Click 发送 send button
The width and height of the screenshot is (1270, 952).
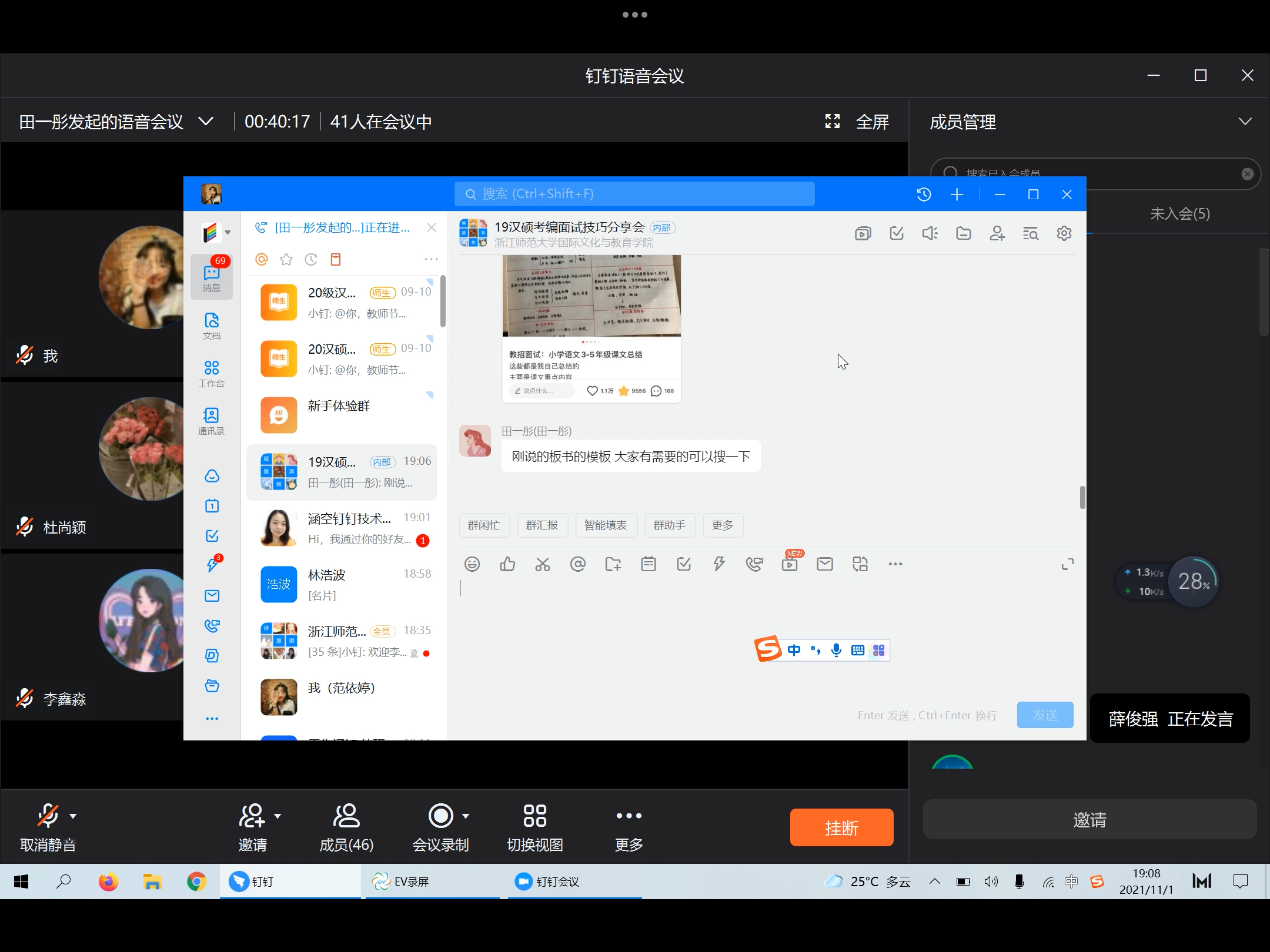click(1045, 715)
